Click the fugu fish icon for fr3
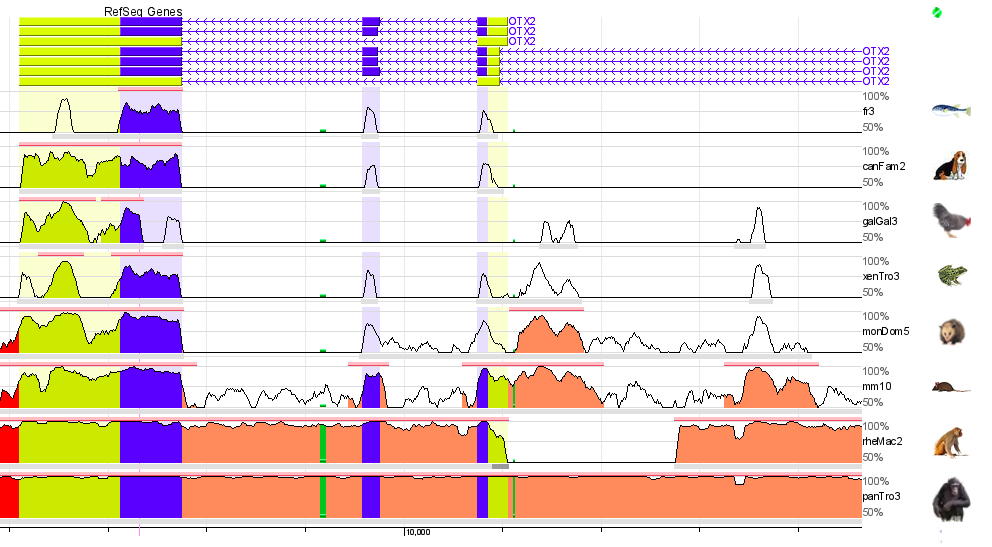 (x=953, y=112)
